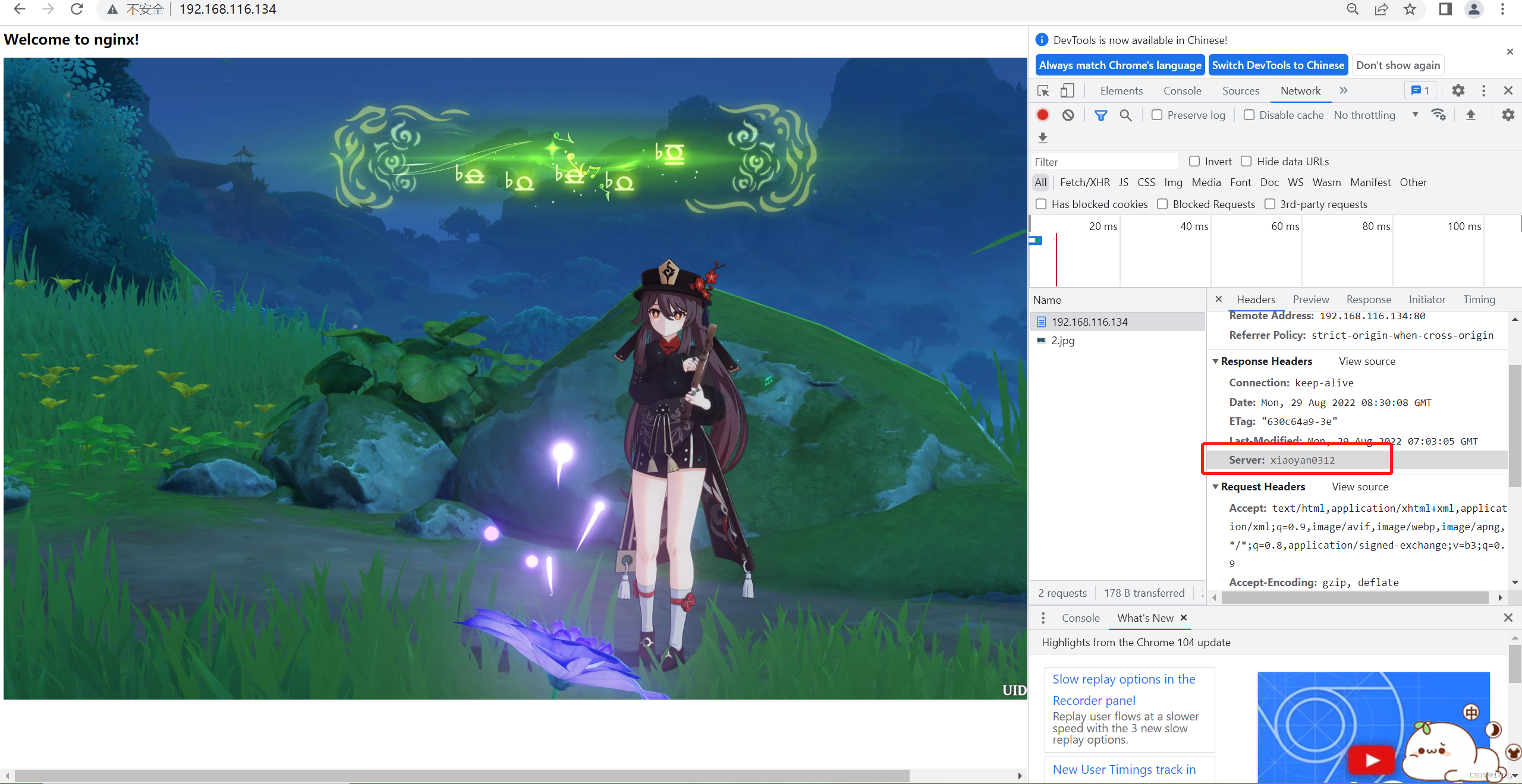Collapse the Request Headers section
This screenshot has width=1522, height=784.
pyautogui.click(x=1216, y=487)
